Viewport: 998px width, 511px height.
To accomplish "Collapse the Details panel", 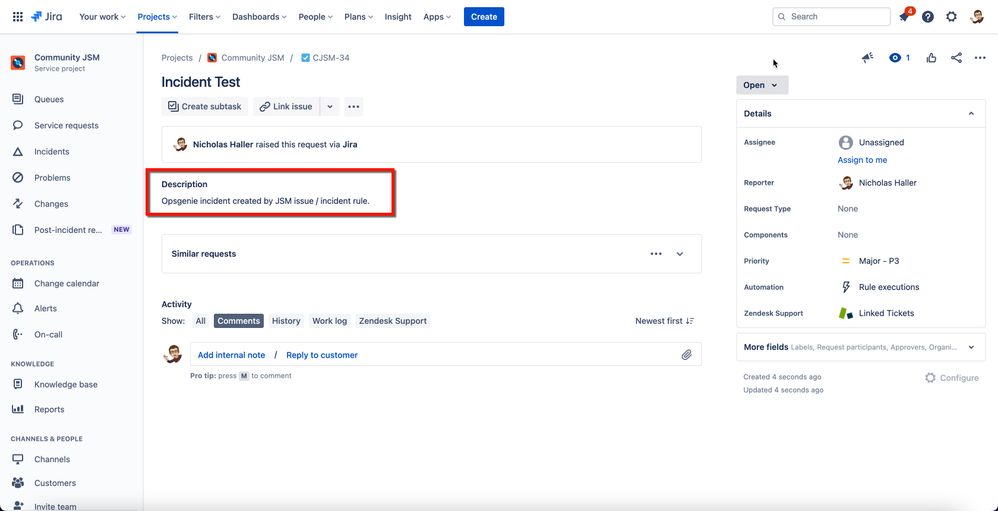I will [971, 113].
